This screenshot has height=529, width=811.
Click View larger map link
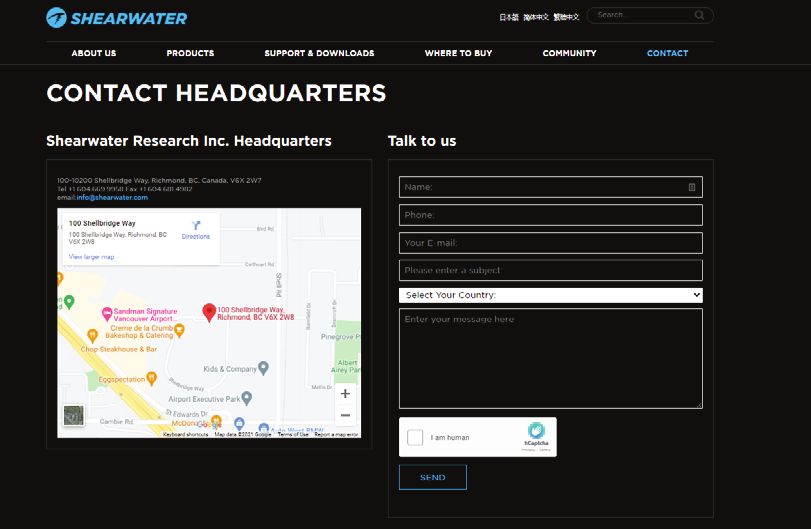tap(92, 256)
